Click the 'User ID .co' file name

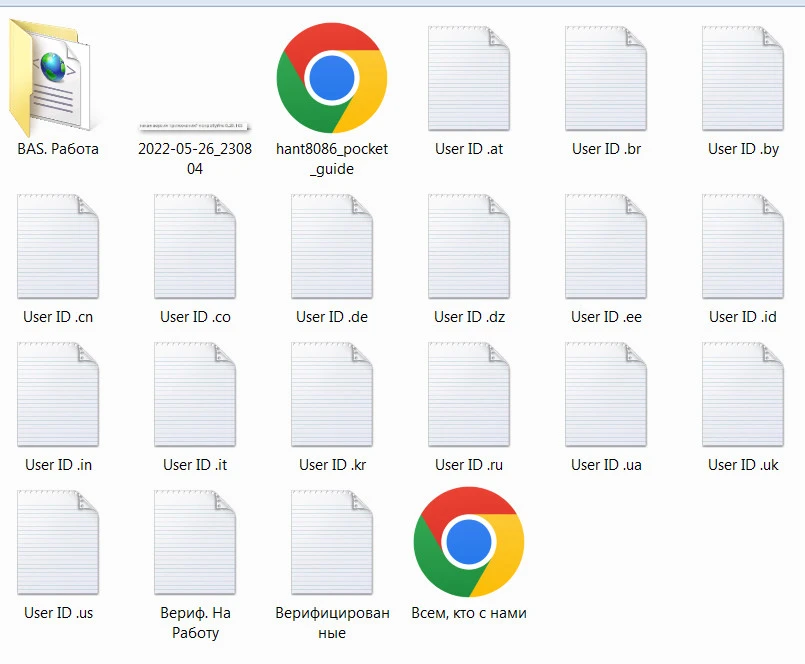coord(195,317)
